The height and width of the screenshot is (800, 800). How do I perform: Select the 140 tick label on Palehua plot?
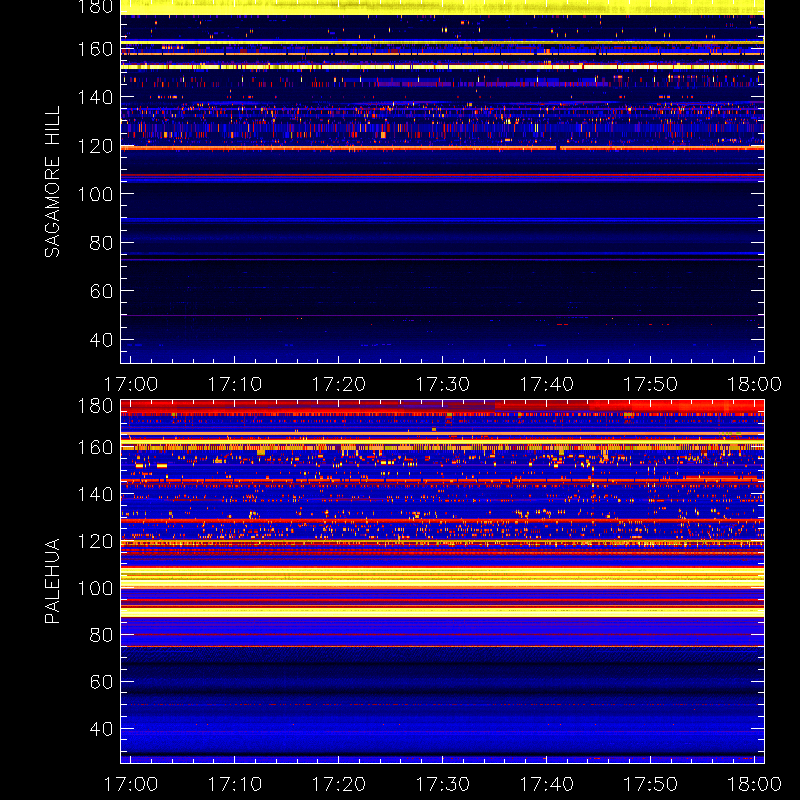[x=95, y=494]
